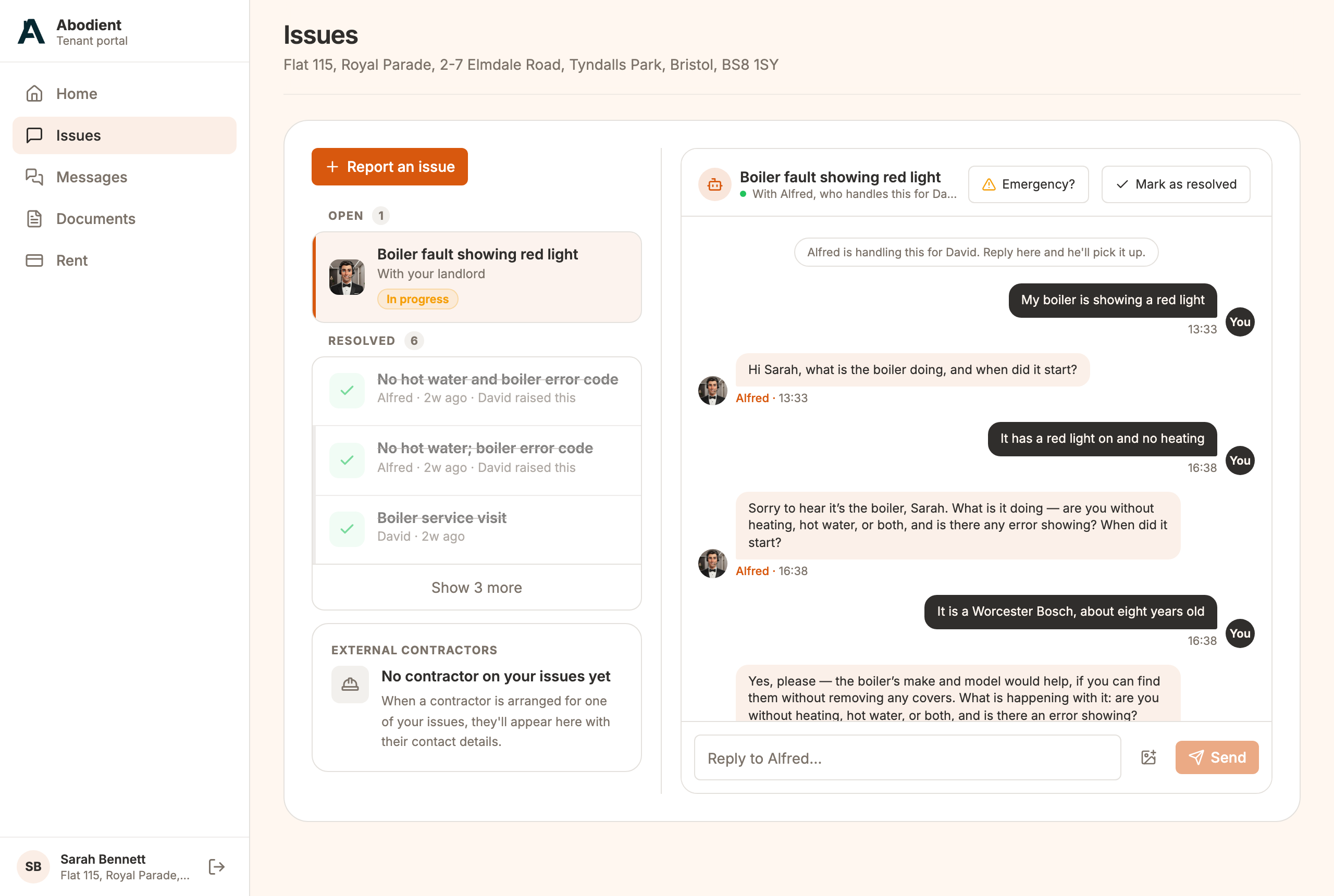Open resolved issue No hot water; boiler error code
Screen dimensions: 1334x896
coord(477,461)
